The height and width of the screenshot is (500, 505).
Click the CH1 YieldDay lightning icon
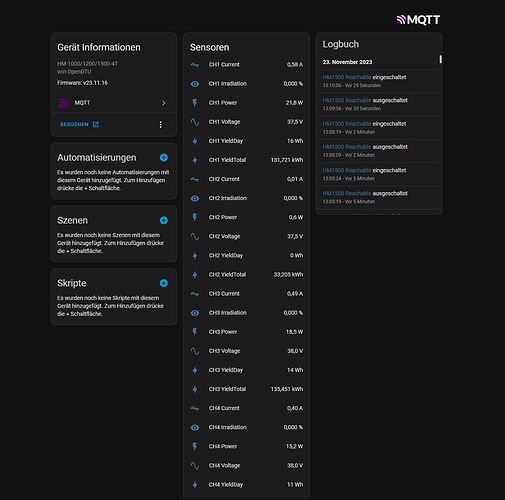click(x=195, y=141)
